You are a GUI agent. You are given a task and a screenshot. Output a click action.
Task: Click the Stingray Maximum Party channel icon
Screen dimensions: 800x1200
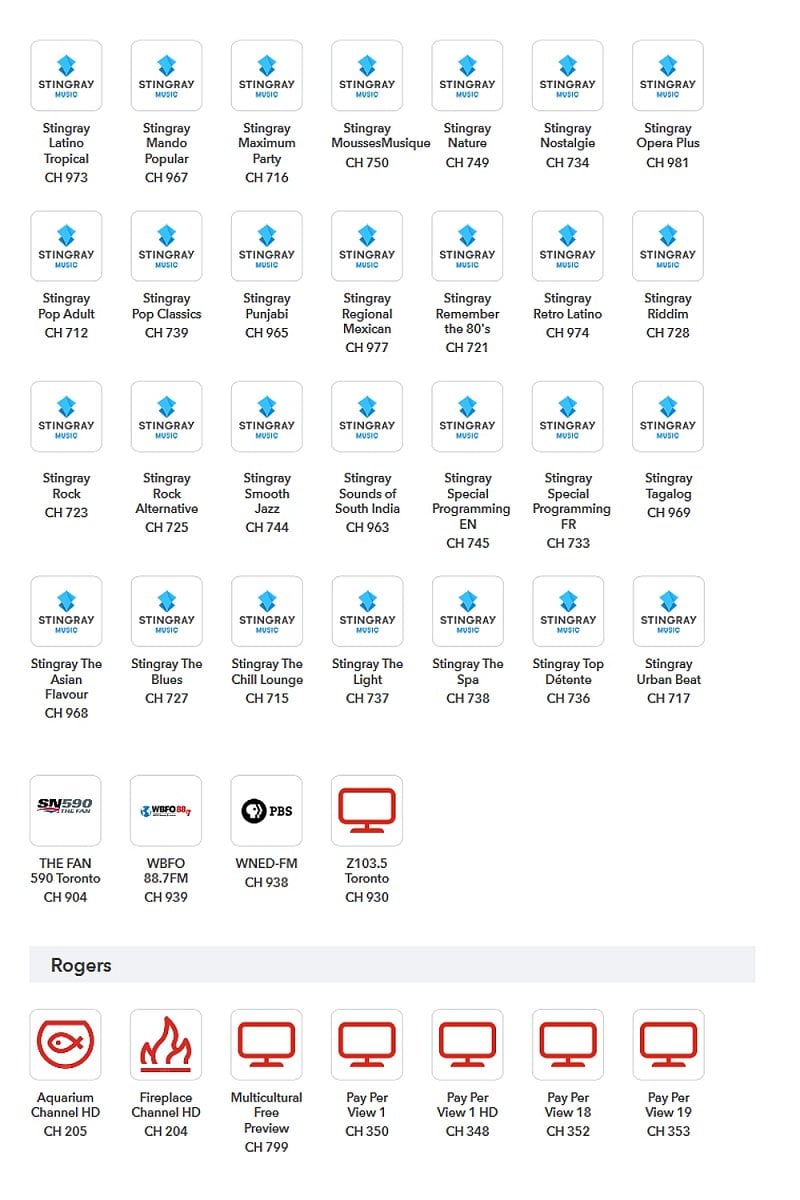tap(267, 75)
